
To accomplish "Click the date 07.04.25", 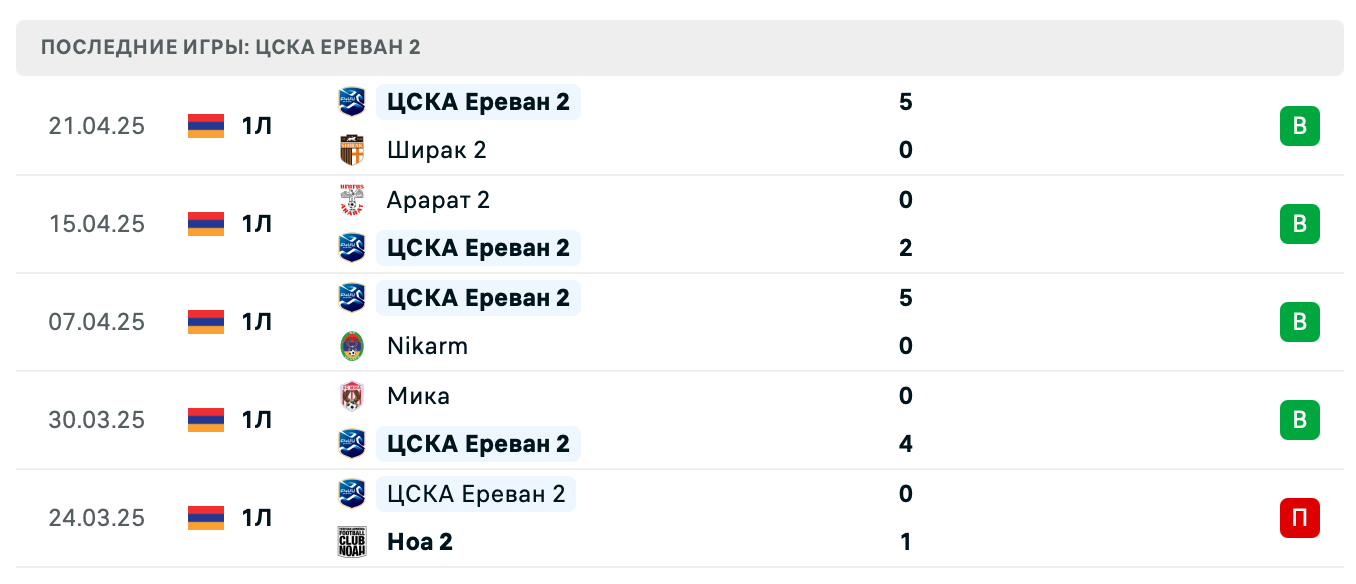I will pos(96,322).
